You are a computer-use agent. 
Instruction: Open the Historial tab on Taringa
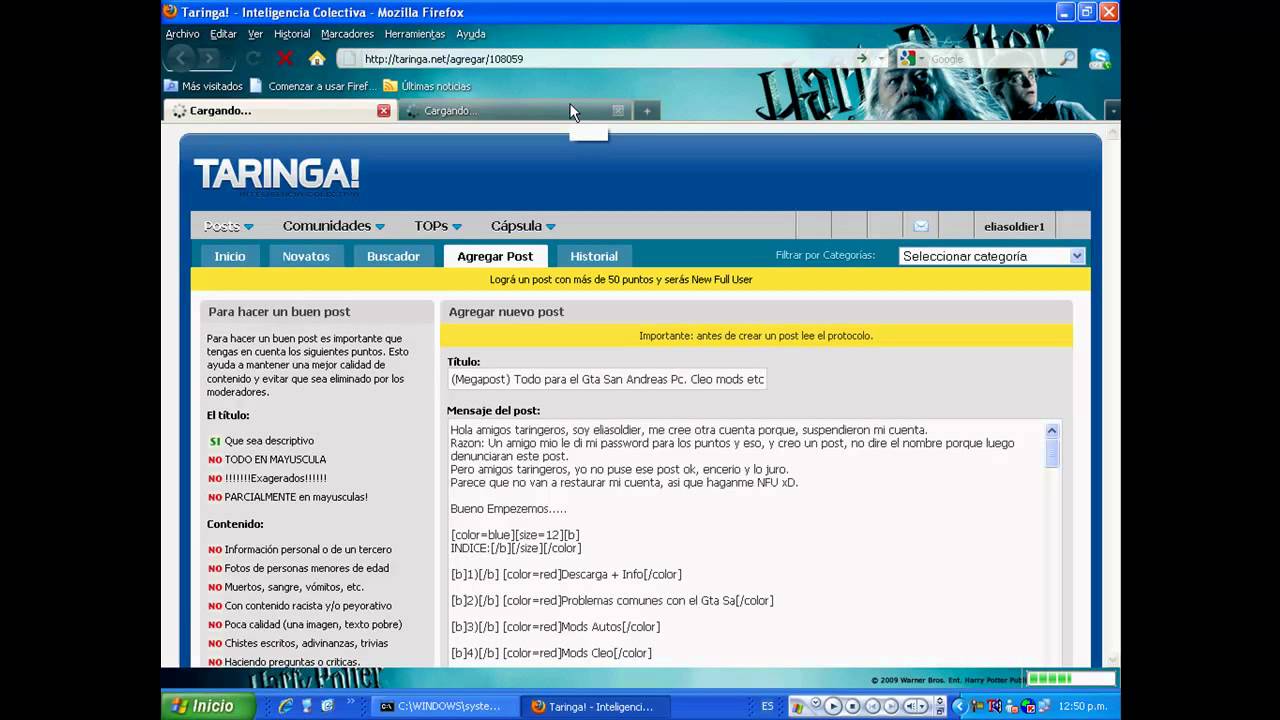tap(594, 256)
